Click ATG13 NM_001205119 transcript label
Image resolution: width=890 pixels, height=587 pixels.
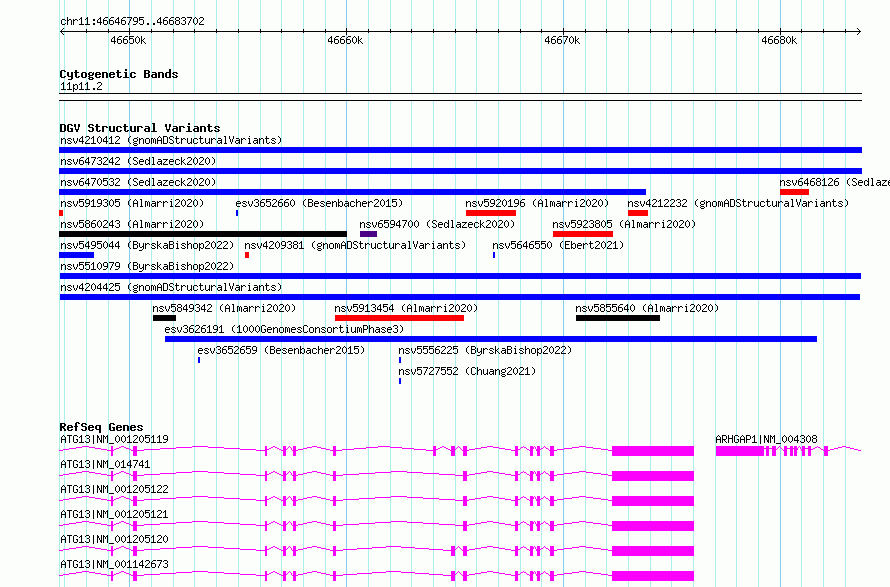tap(114, 439)
